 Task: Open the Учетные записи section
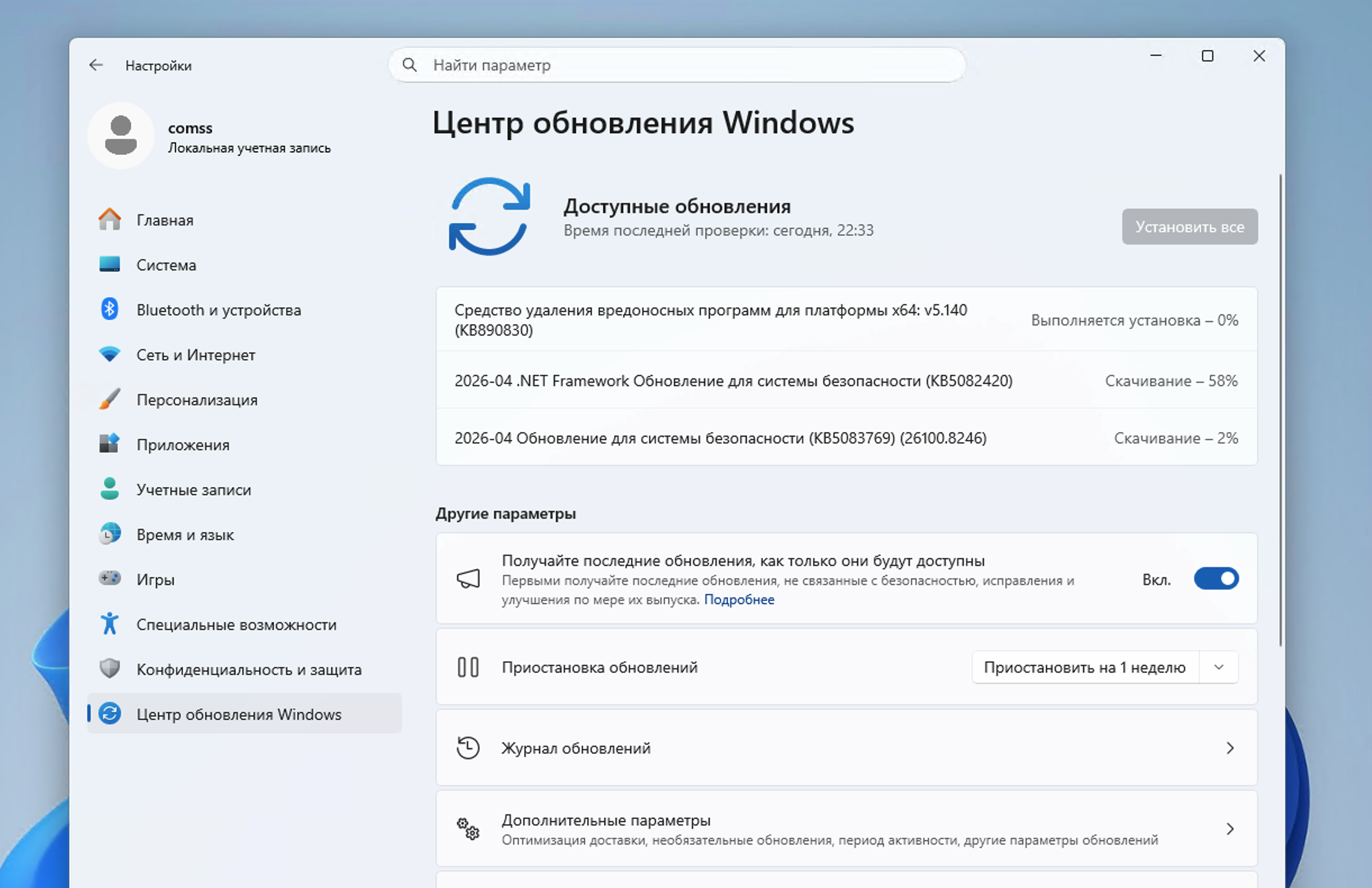tap(194, 490)
